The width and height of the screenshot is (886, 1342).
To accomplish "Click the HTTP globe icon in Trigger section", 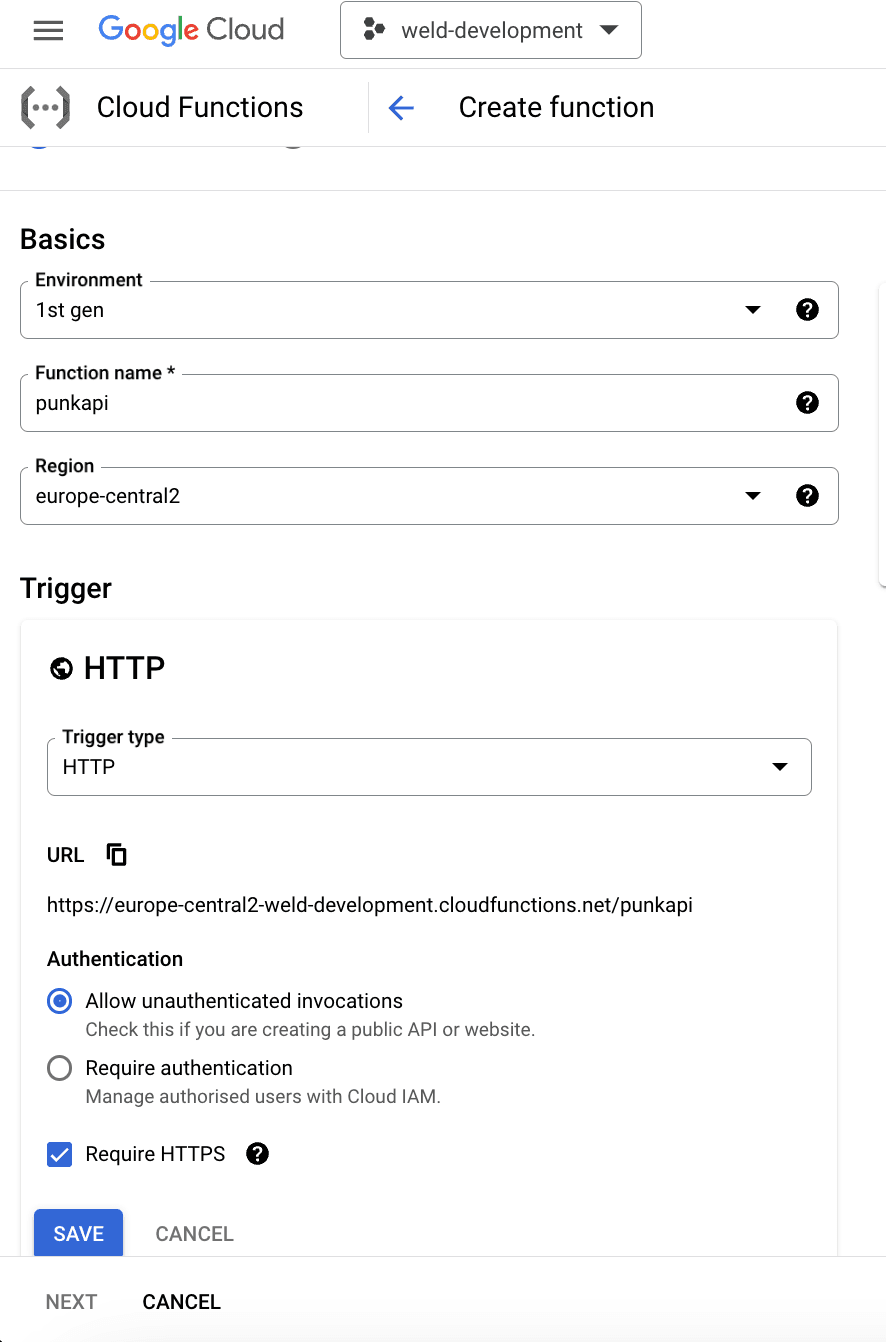I will [61, 668].
